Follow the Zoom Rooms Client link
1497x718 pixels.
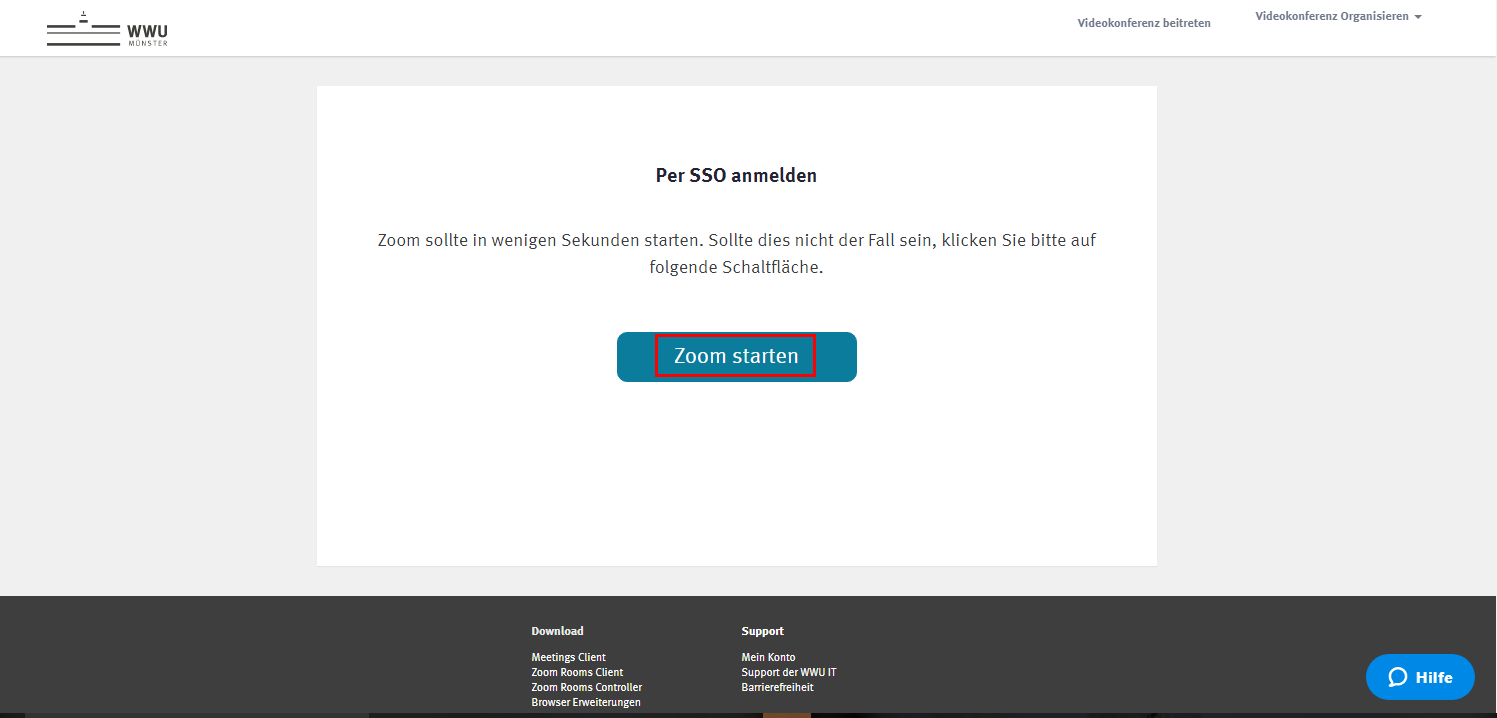tap(576, 672)
